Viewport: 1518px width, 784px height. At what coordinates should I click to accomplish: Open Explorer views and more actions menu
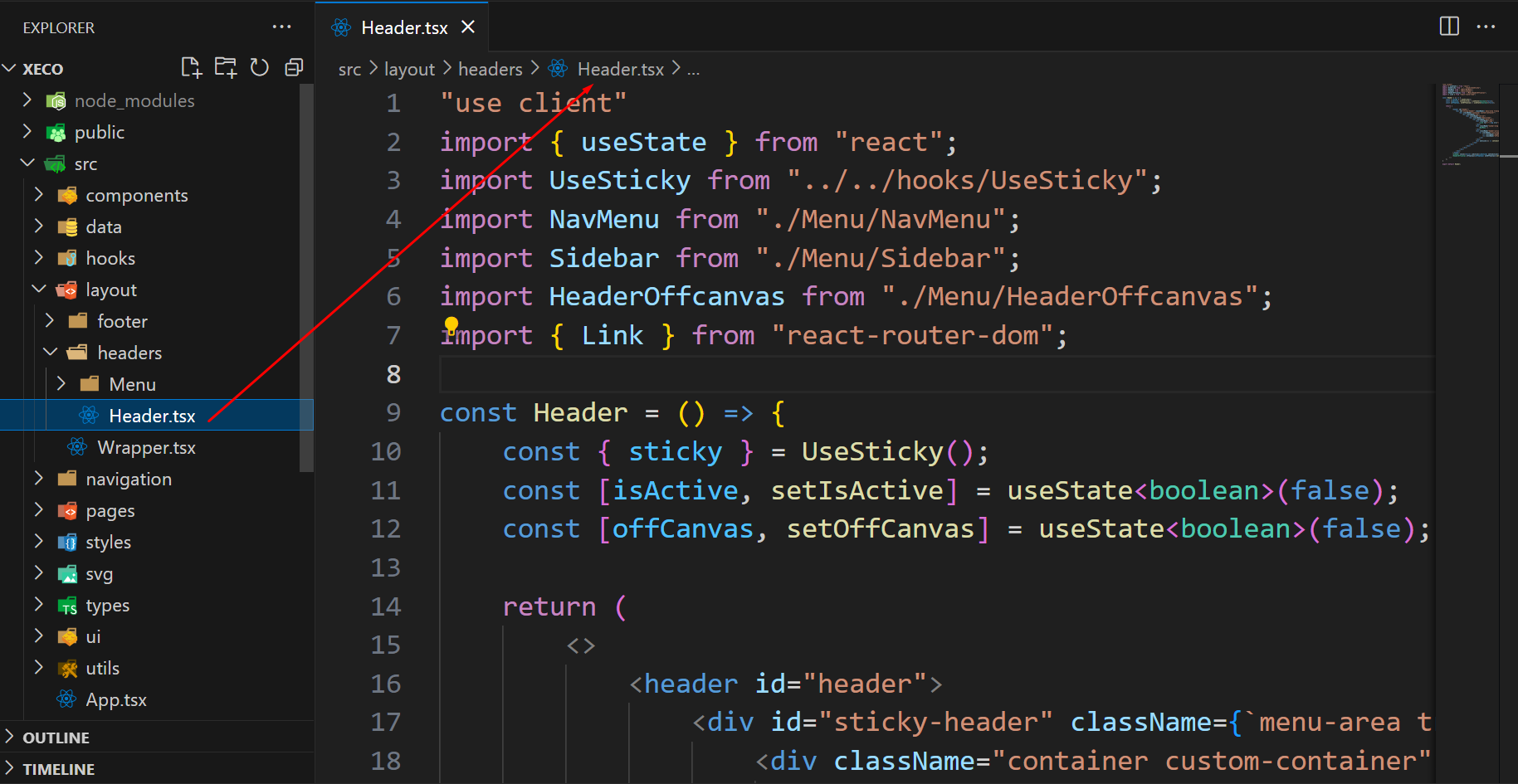281,27
